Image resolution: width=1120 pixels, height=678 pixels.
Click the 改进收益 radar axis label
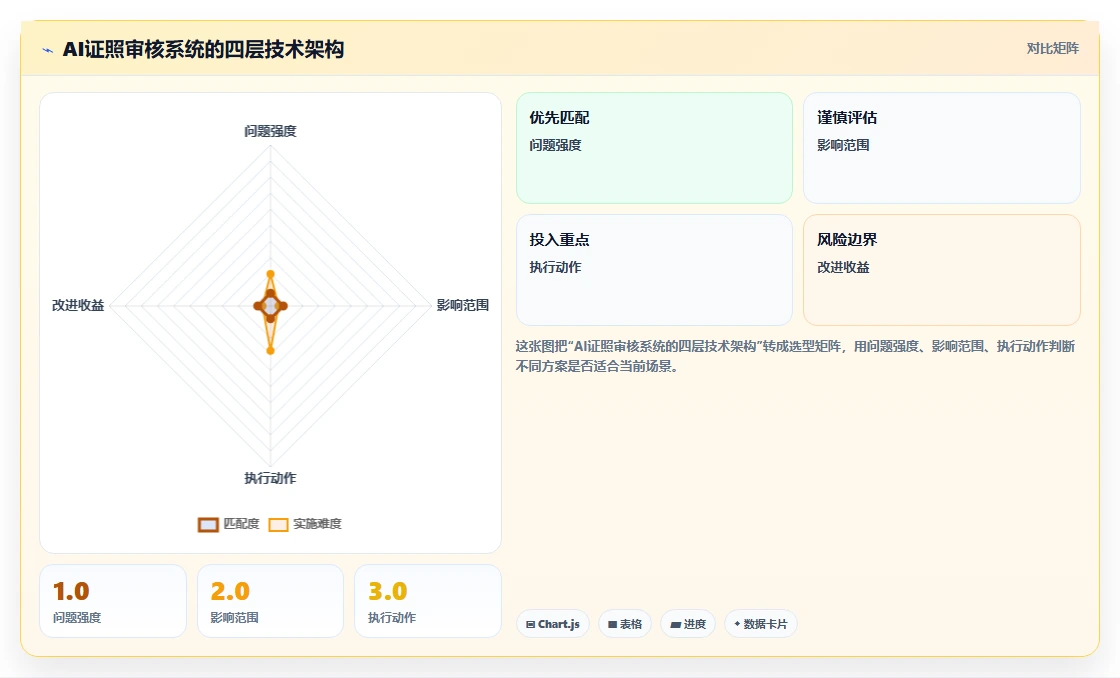78,306
